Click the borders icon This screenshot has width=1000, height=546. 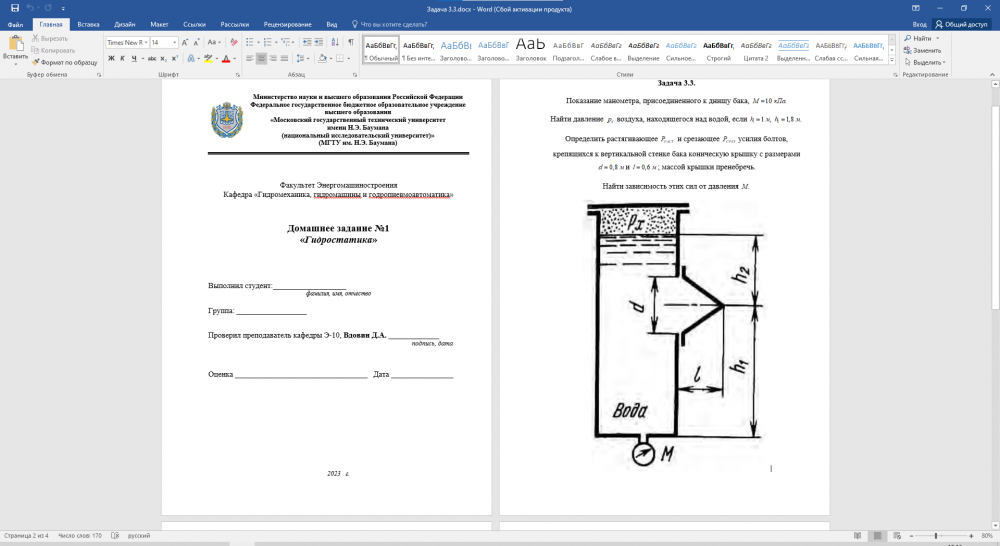click(x=340, y=59)
